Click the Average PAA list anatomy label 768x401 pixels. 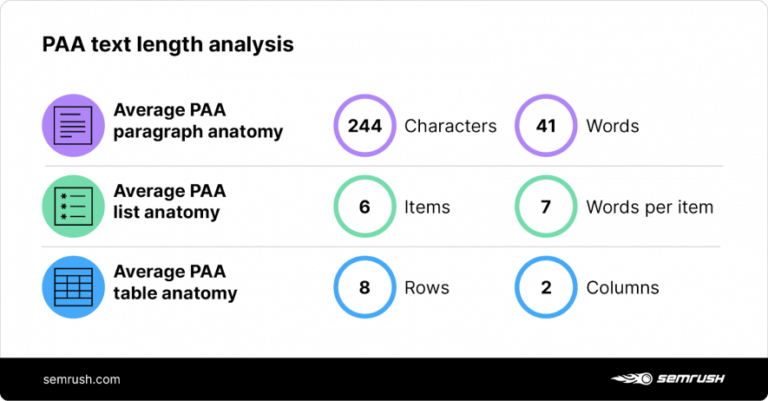pos(169,202)
